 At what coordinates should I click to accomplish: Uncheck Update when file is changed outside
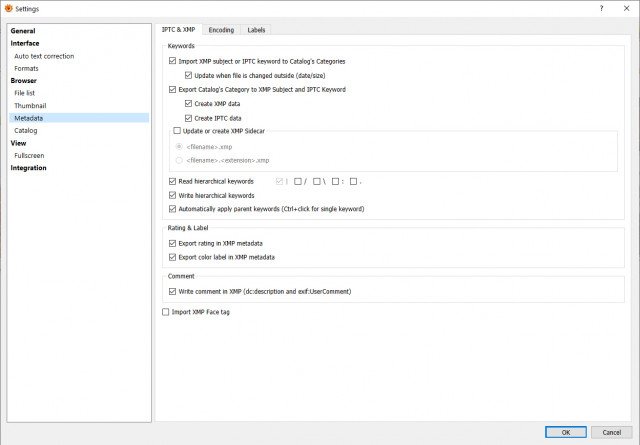coord(188,75)
